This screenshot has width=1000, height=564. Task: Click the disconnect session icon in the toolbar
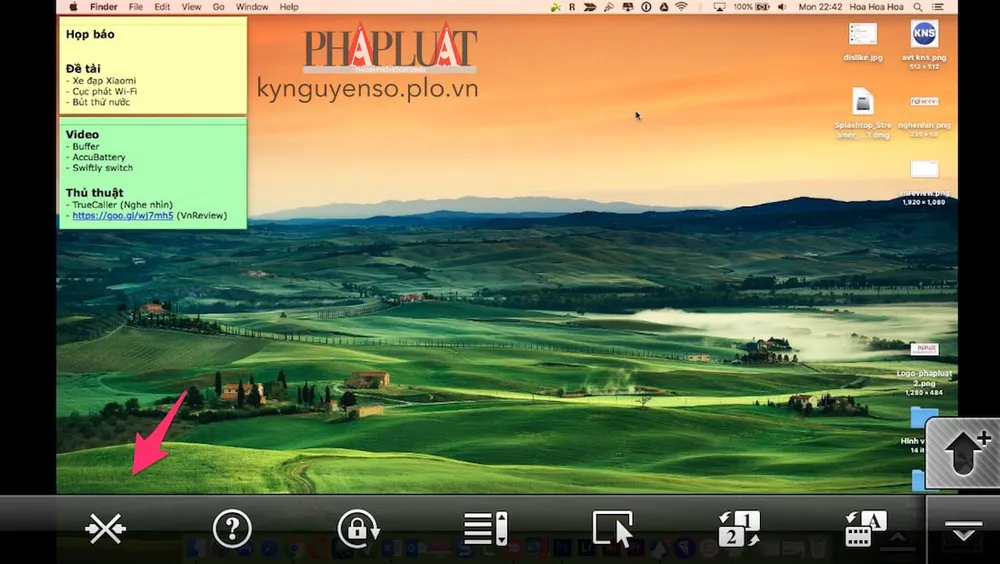tap(105, 528)
